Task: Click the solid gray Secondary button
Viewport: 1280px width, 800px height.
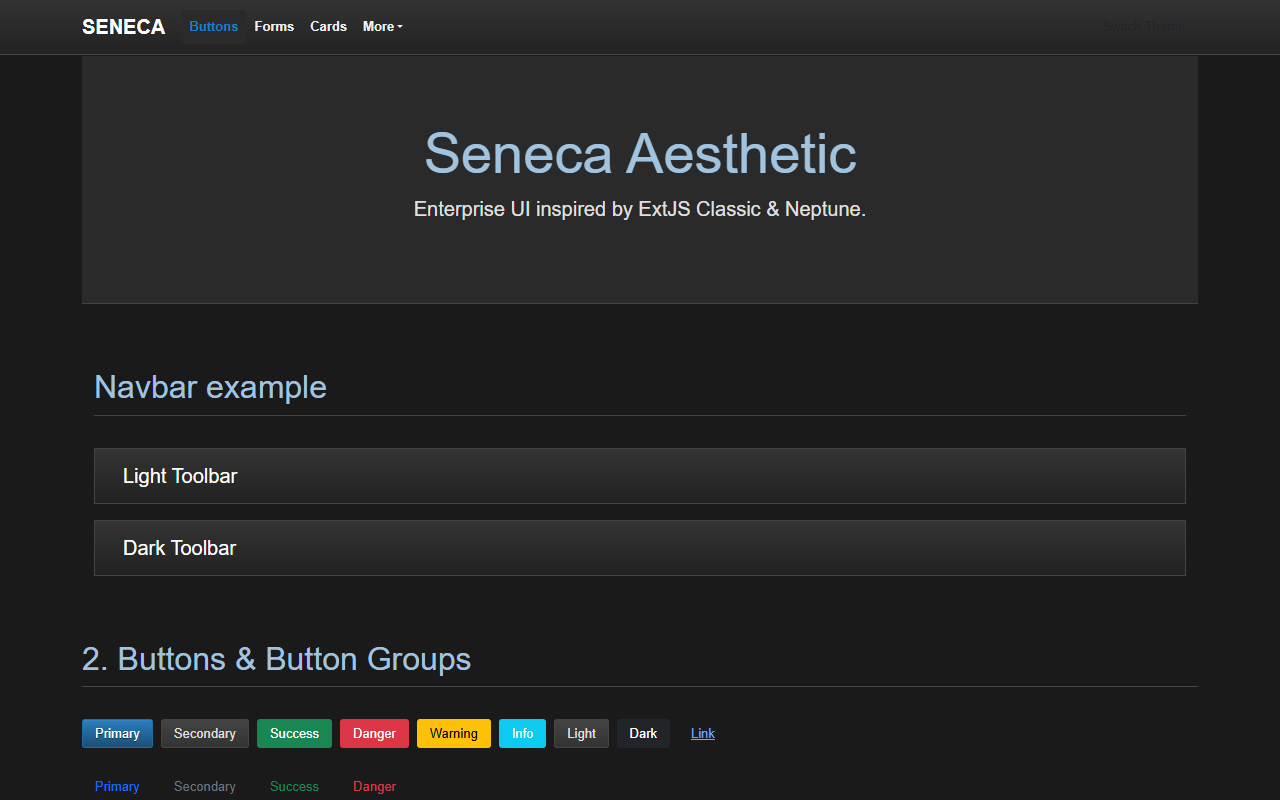Action: click(205, 734)
